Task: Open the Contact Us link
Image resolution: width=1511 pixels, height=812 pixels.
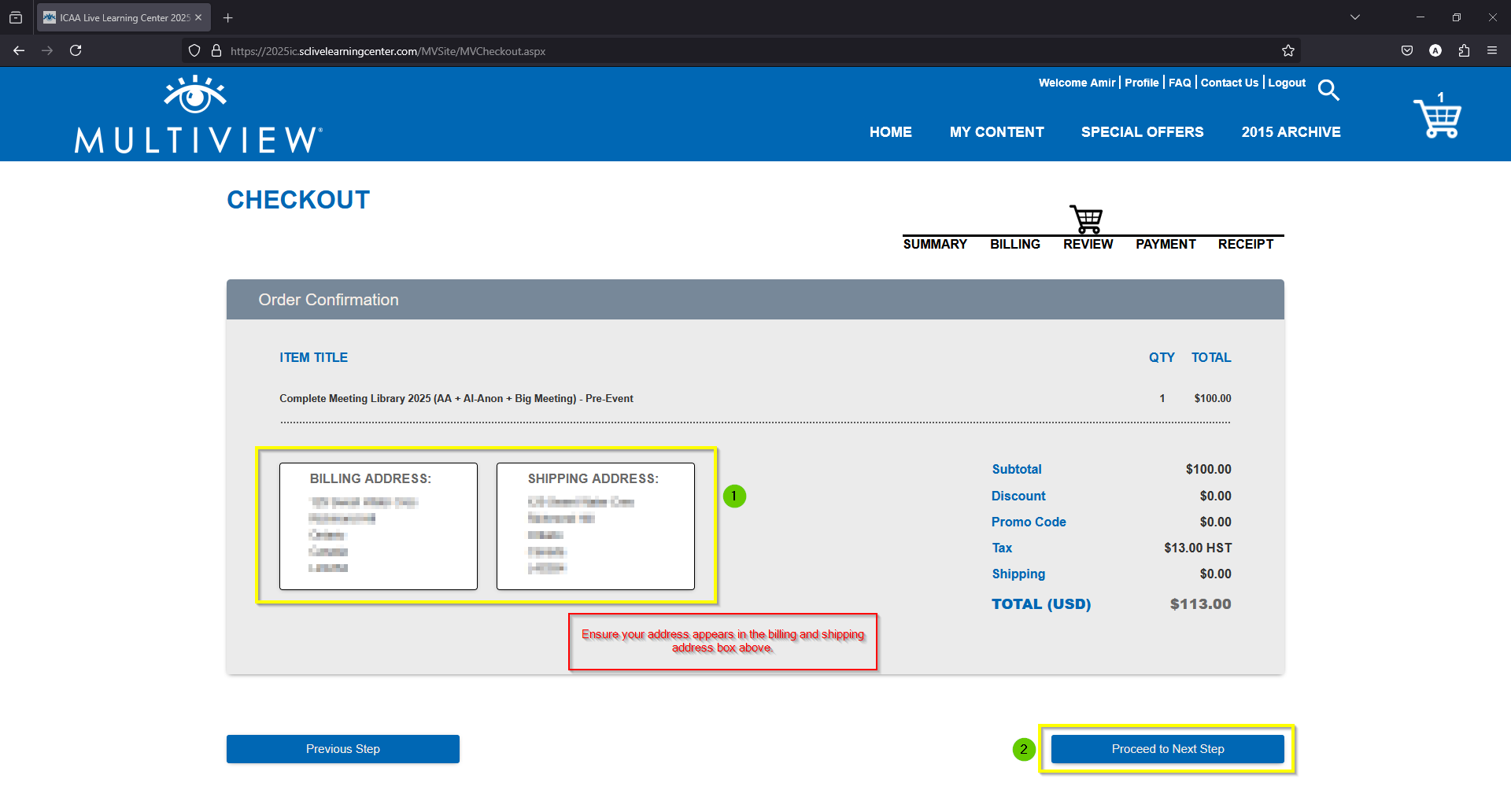Action: point(1229,83)
